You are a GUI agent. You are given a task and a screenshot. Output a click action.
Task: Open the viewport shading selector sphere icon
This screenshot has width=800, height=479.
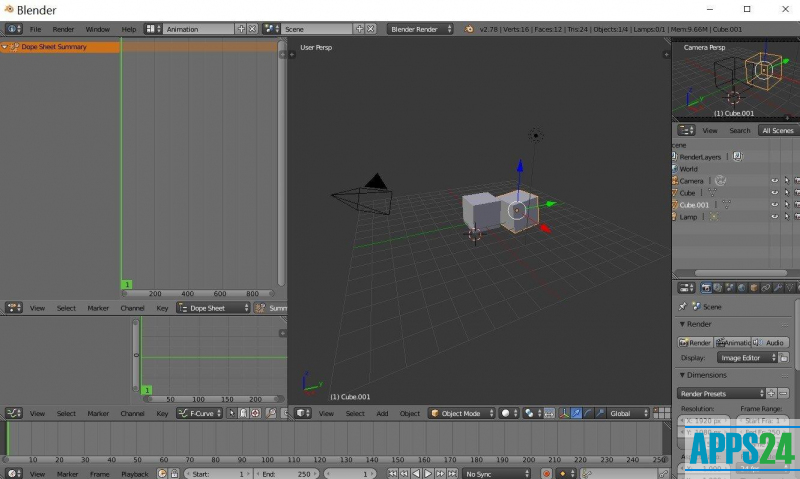508,413
